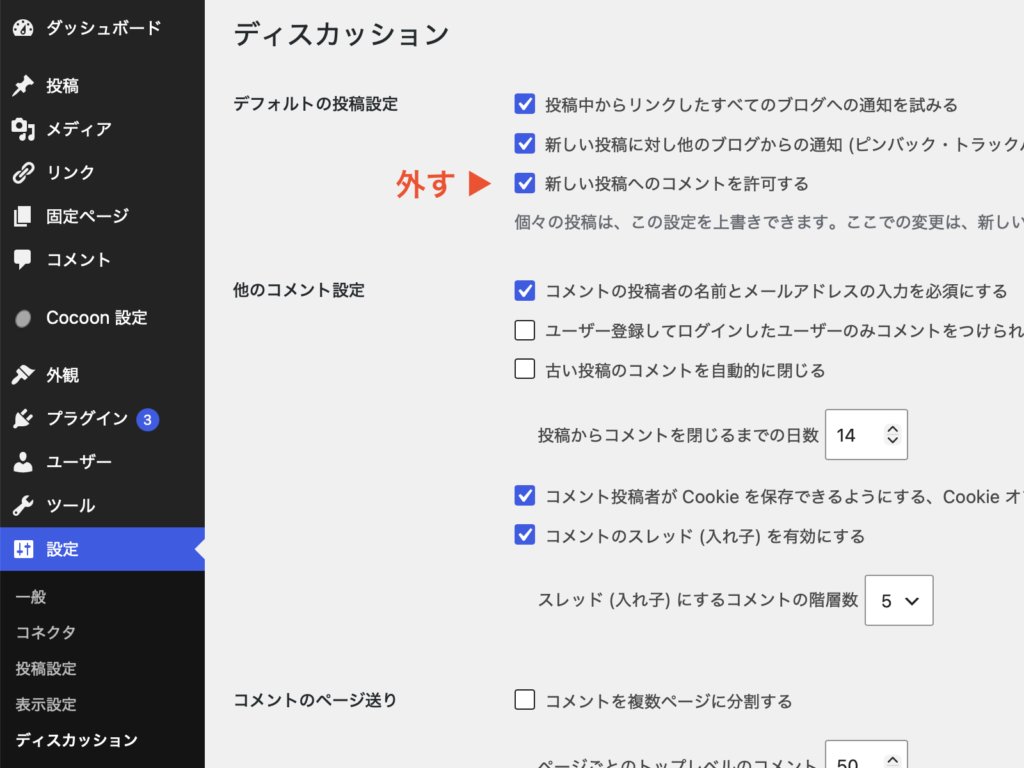Open the メディア menu
The height and width of the screenshot is (768, 1024).
click(102, 129)
